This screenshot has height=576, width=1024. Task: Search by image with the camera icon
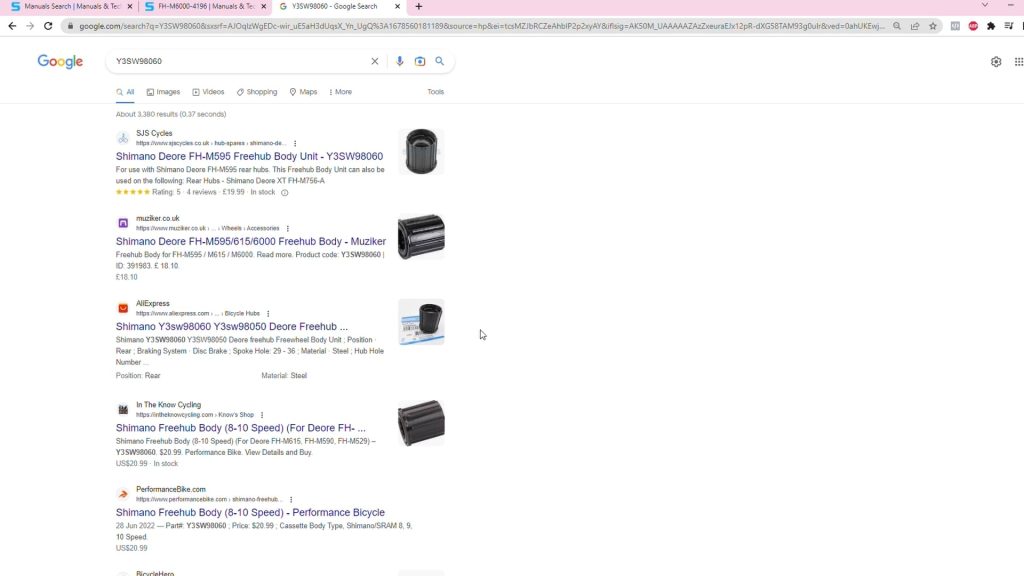point(420,61)
